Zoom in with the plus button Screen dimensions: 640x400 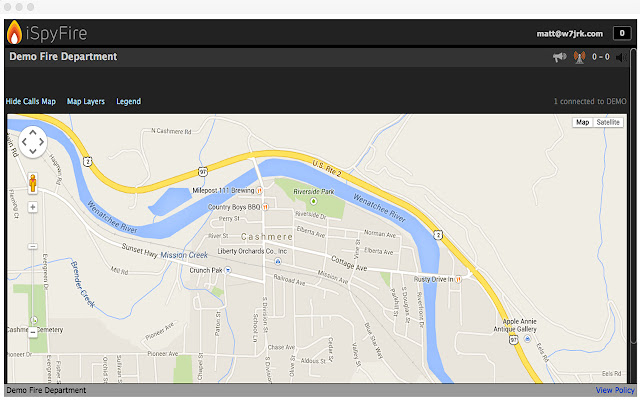point(33,207)
